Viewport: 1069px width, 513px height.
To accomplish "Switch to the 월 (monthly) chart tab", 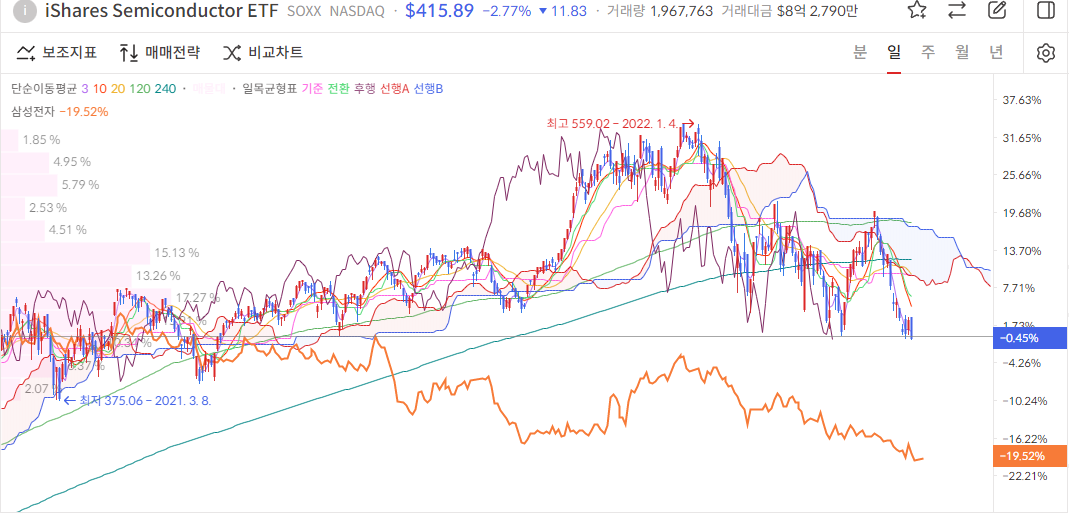I will [x=962, y=52].
